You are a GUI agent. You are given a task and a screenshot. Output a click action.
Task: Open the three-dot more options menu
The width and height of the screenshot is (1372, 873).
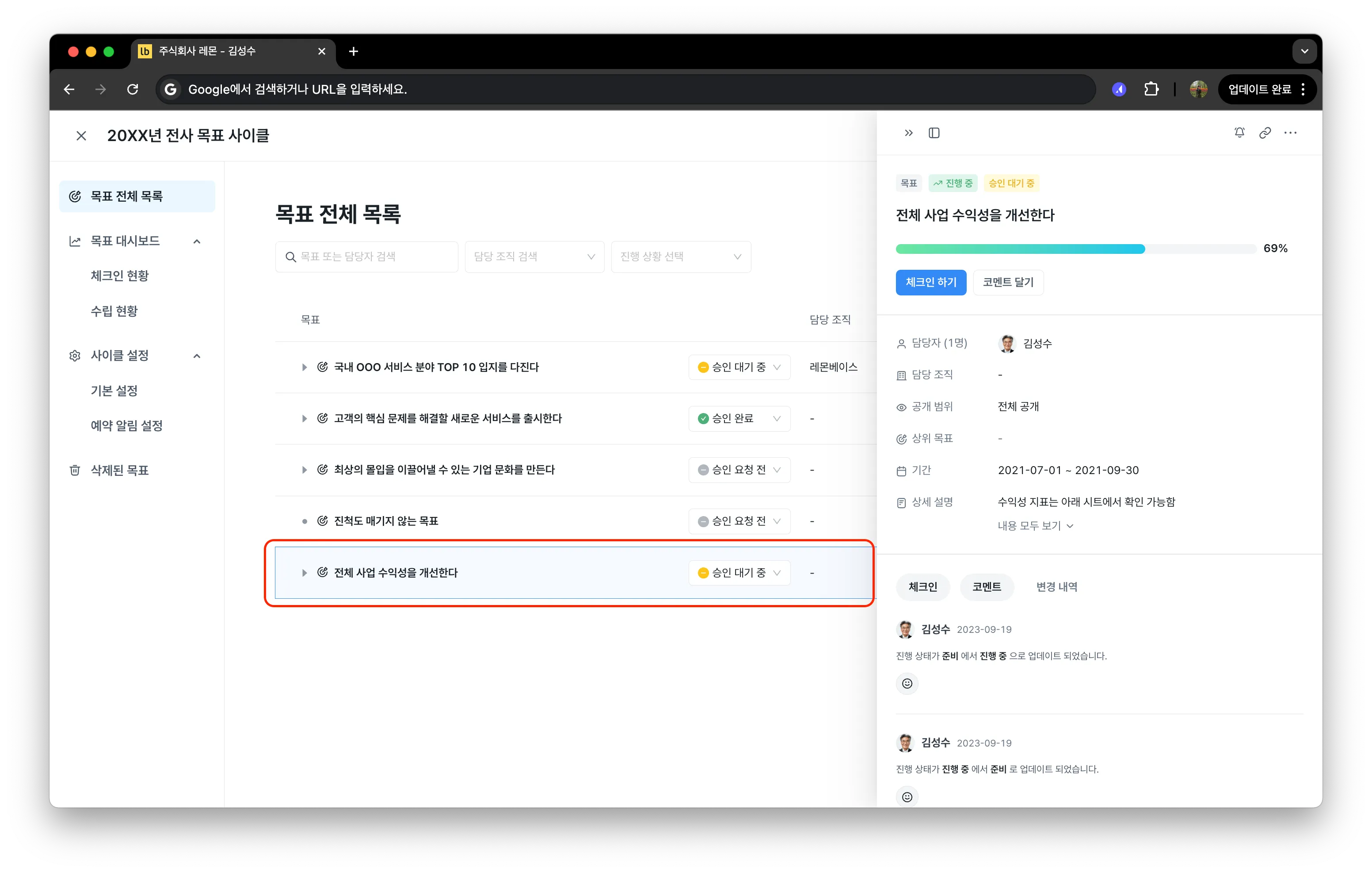click(1291, 133)
